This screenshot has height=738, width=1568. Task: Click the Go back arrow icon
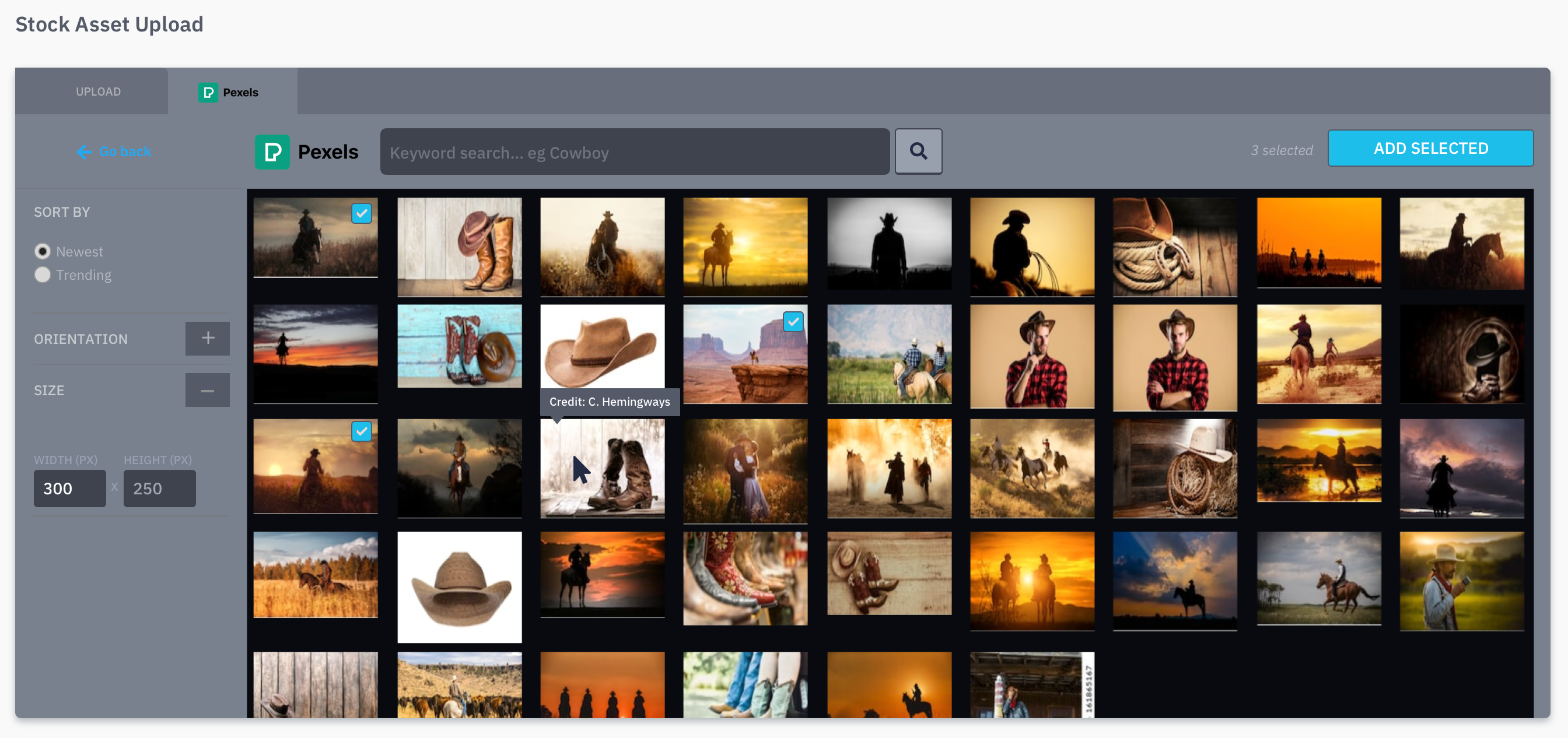[x=85, y=152]
